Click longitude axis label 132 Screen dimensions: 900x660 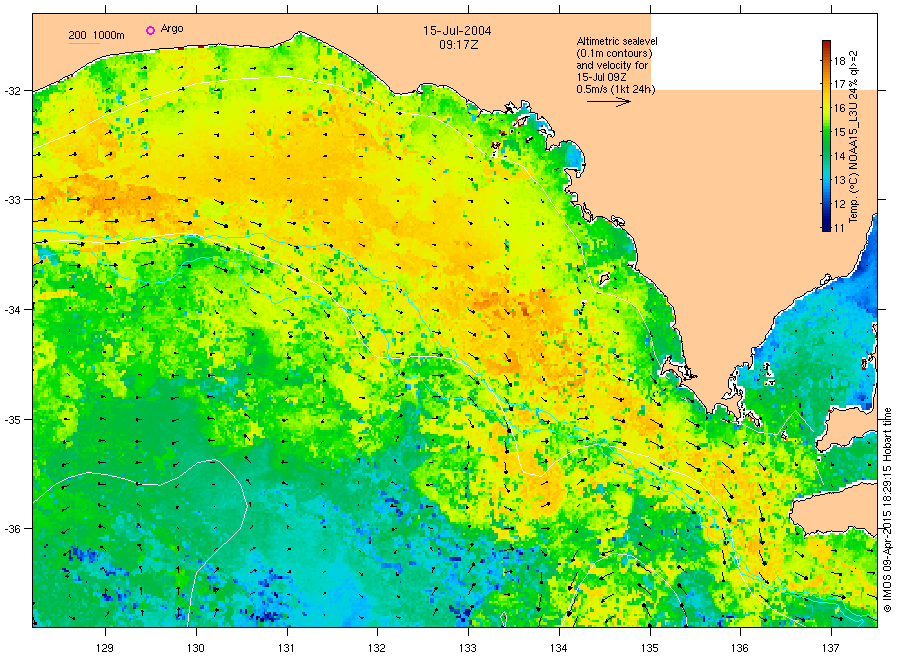point(377,649)
